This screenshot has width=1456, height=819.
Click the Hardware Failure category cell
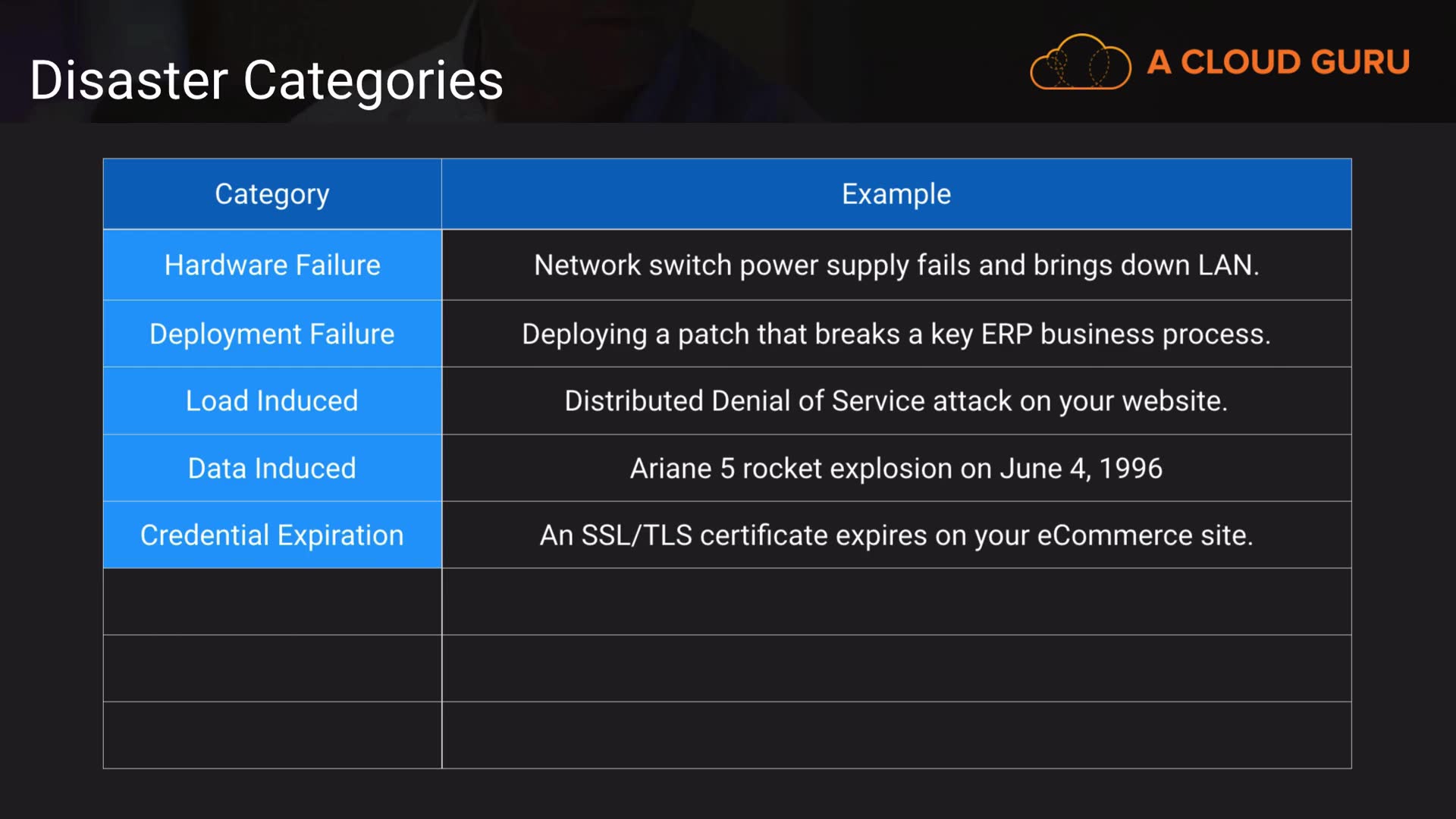click(272, 265)
